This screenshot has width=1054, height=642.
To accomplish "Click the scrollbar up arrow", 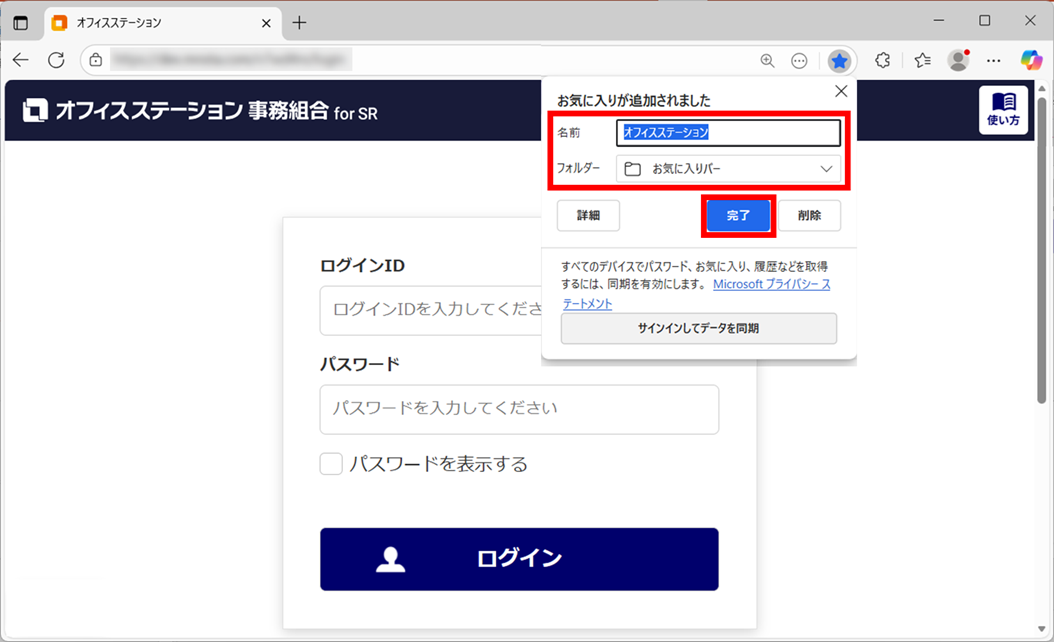I will (1042, 88).
